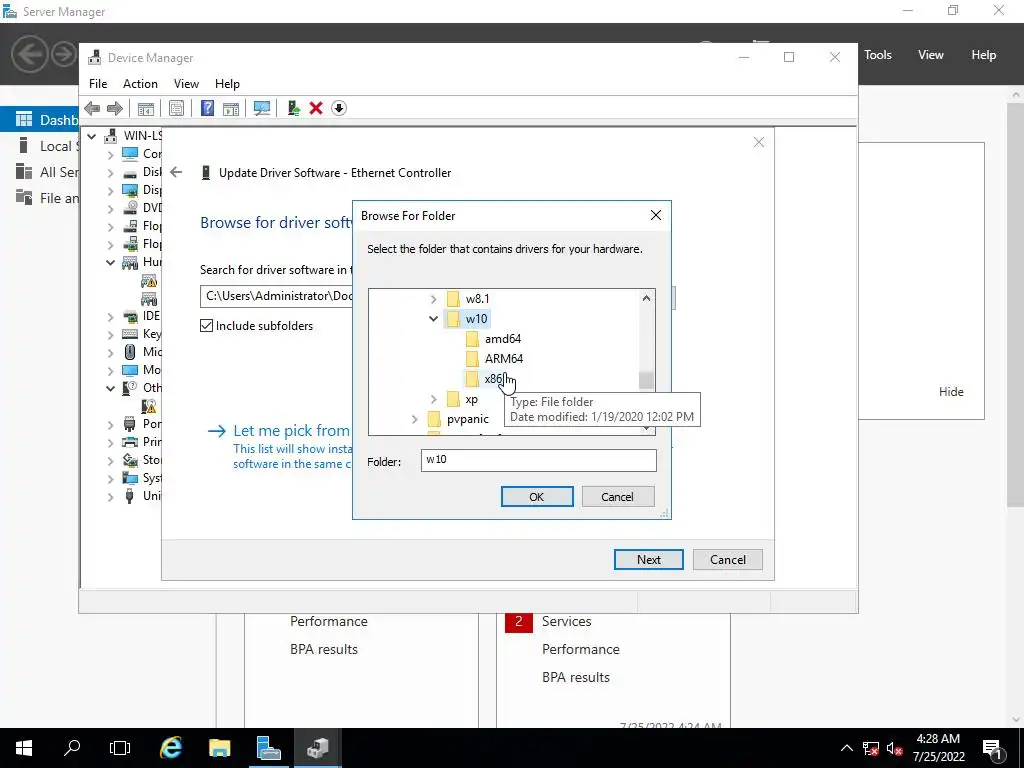Click the Back arrow in Device Manager toolbar
Screen dimensions: 1024x768
(x=92, y=108)
